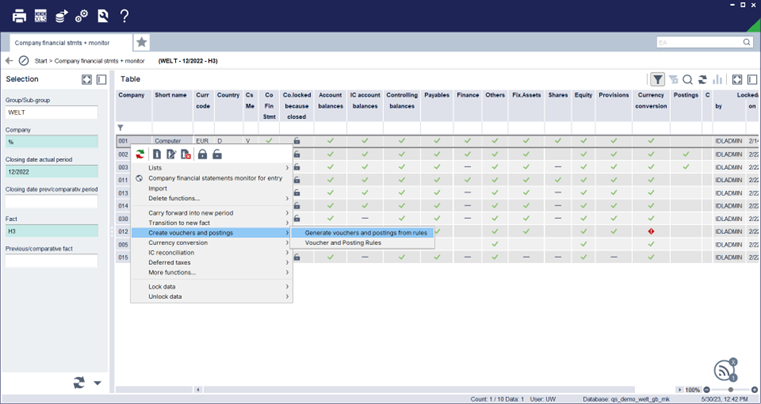Click the red-green refresh icon in context menu

point(140,154)
